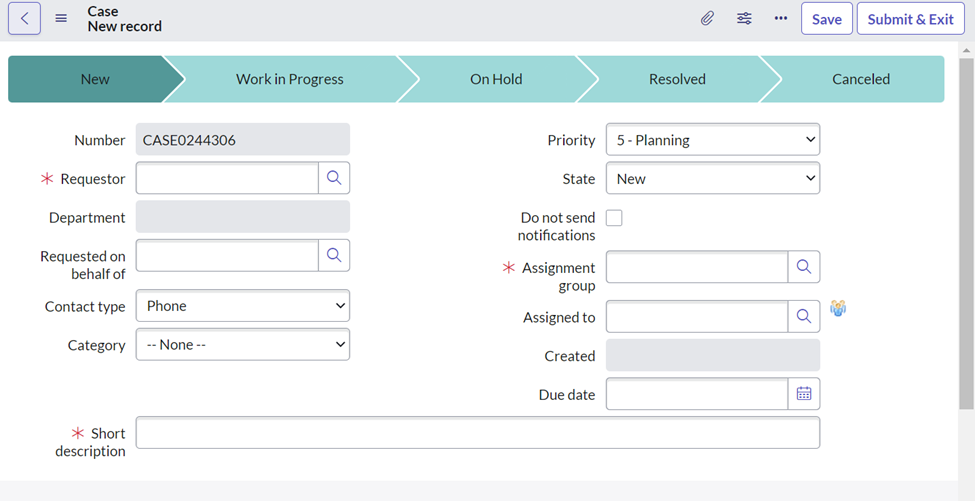The image size is (975, 501).
Task: Focus the Assigned to input field
Action: click(698, 317)
